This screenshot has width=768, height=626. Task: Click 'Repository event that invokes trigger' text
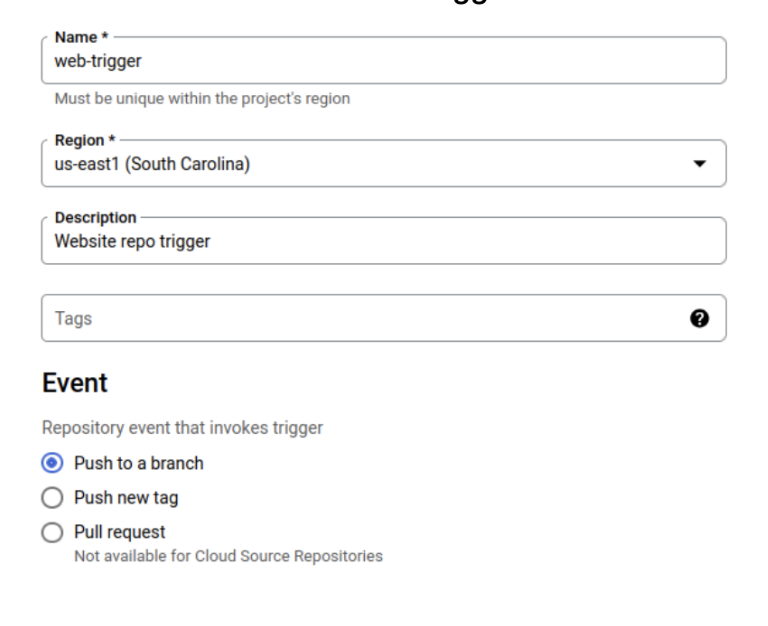point(182,428)
